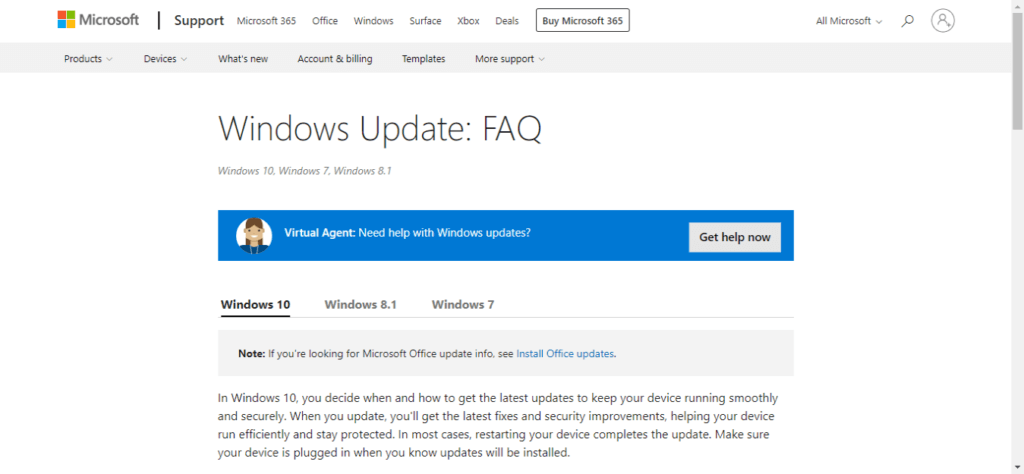Click the Buy Microsoft 365 button
The height and width of the screenshot is (474, 1024).
click(x=583, y=20)
